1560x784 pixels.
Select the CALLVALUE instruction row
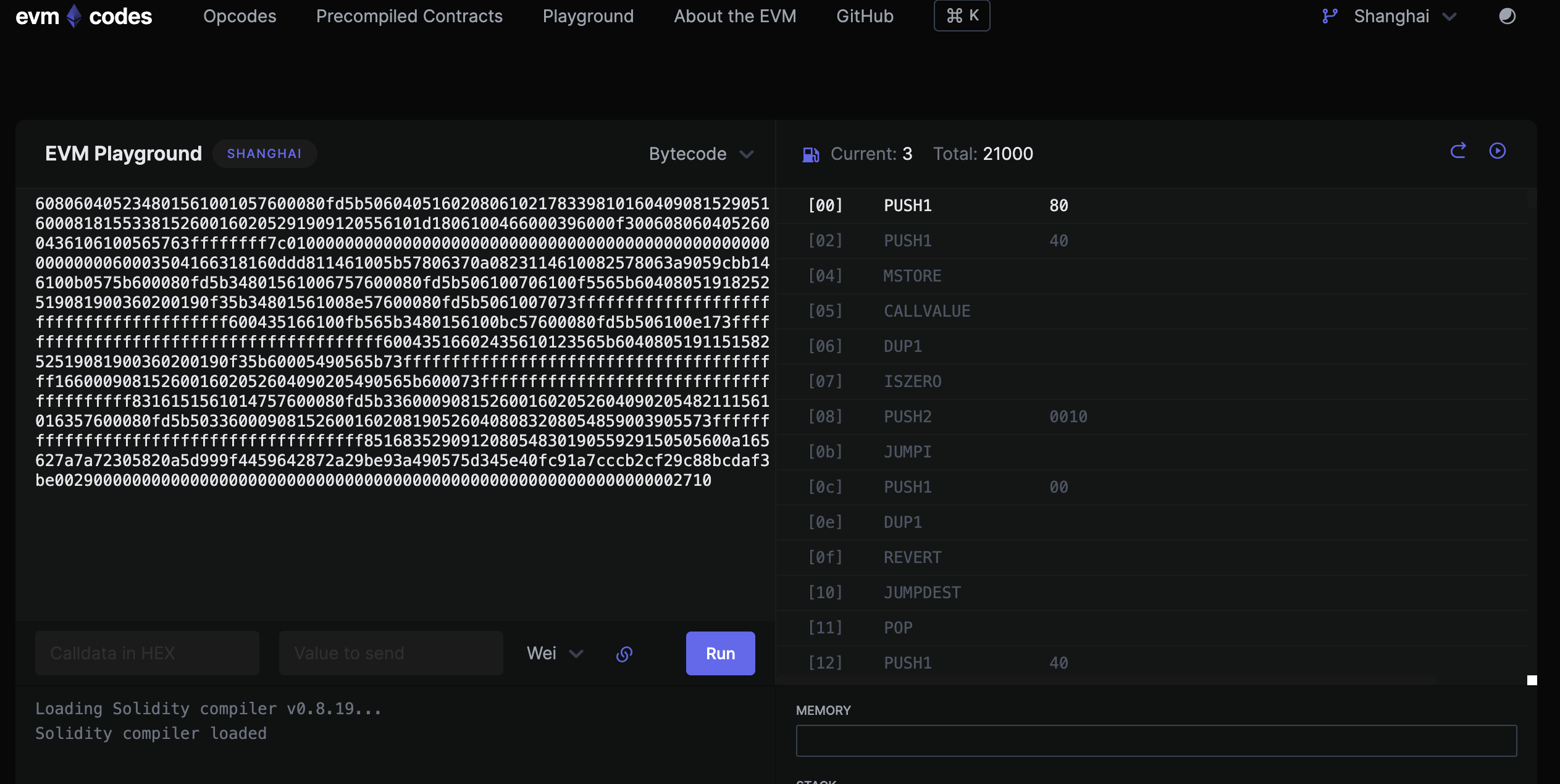(926, 311)
